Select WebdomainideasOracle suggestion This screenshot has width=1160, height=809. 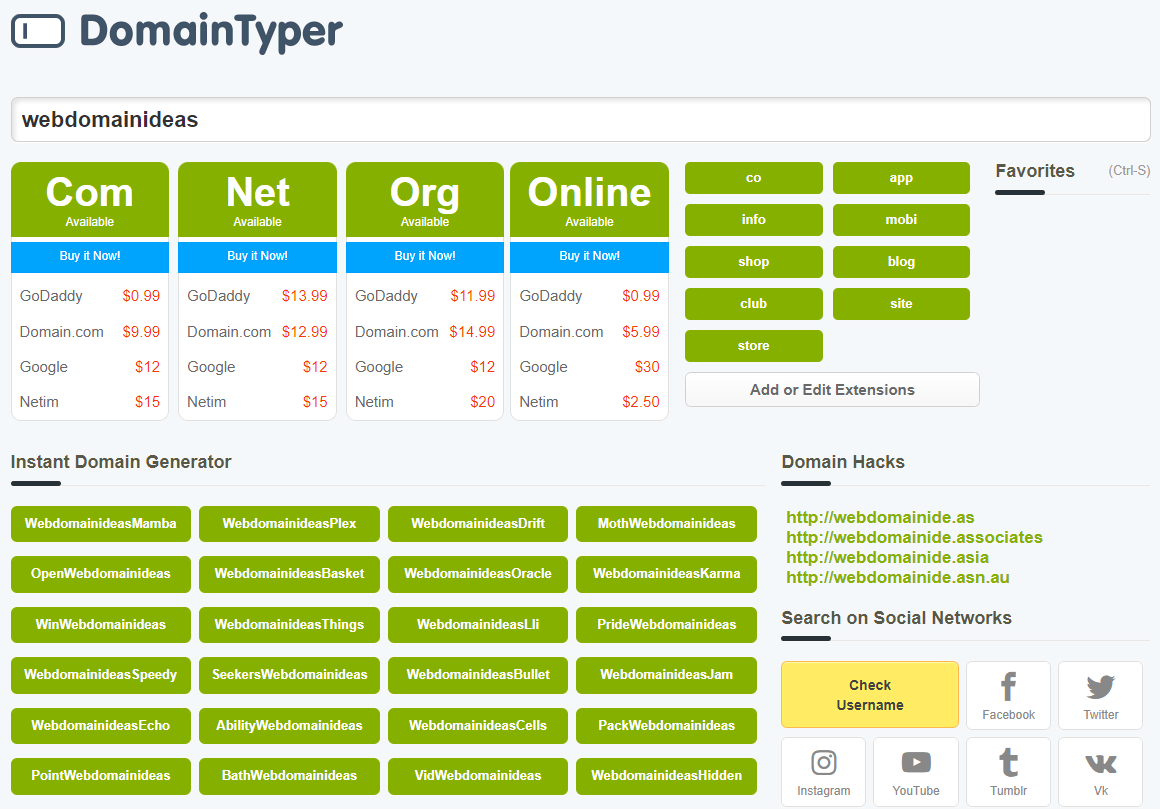(x=478, y=574)
